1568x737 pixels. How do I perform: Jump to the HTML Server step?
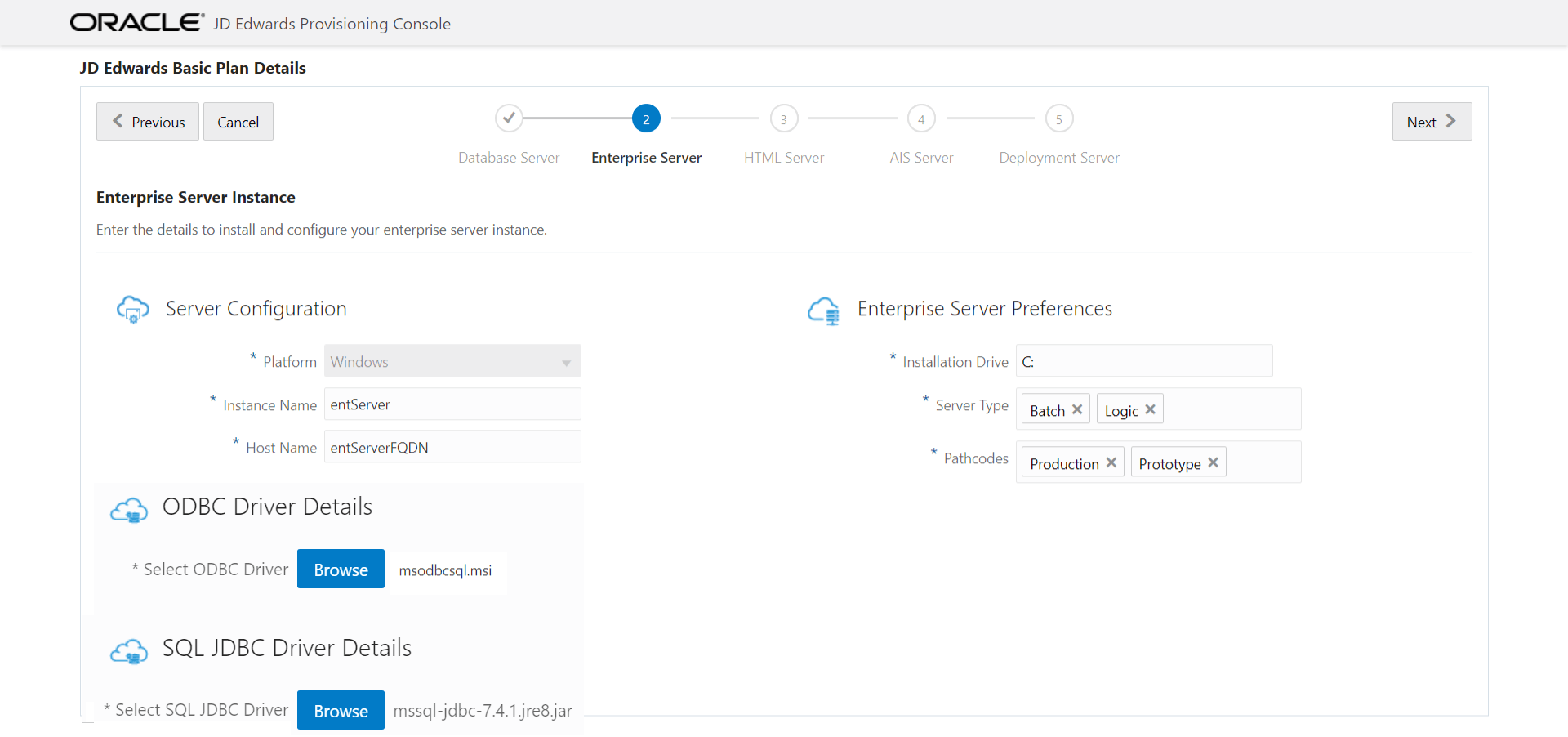click(x=784, y=118)
